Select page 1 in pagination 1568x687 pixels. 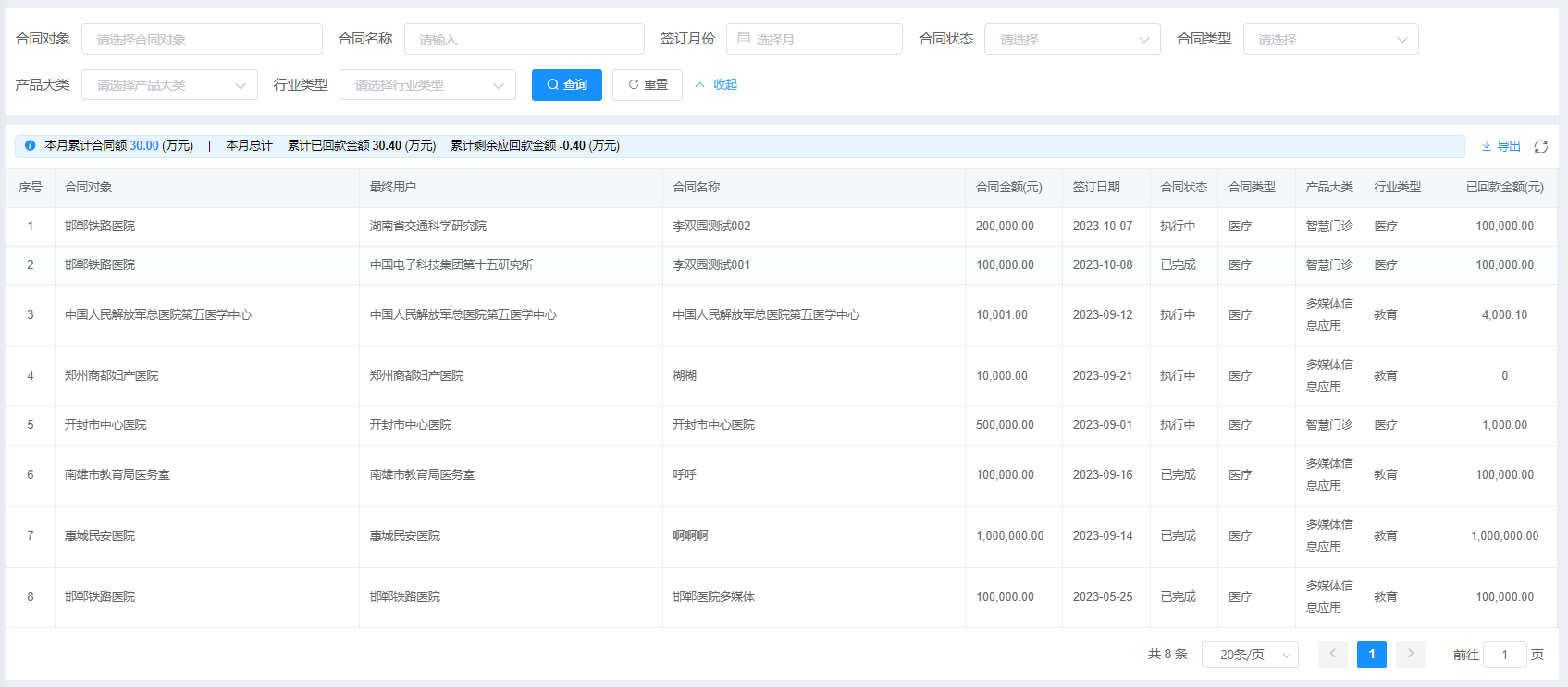[x=1371, y=654]
